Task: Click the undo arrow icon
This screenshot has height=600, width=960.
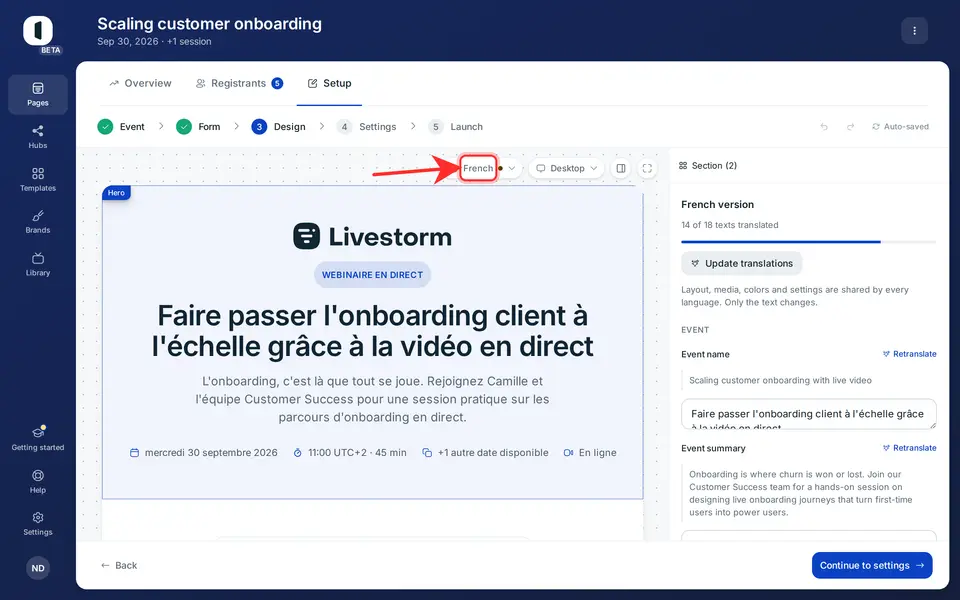Action: pos(824,127)
